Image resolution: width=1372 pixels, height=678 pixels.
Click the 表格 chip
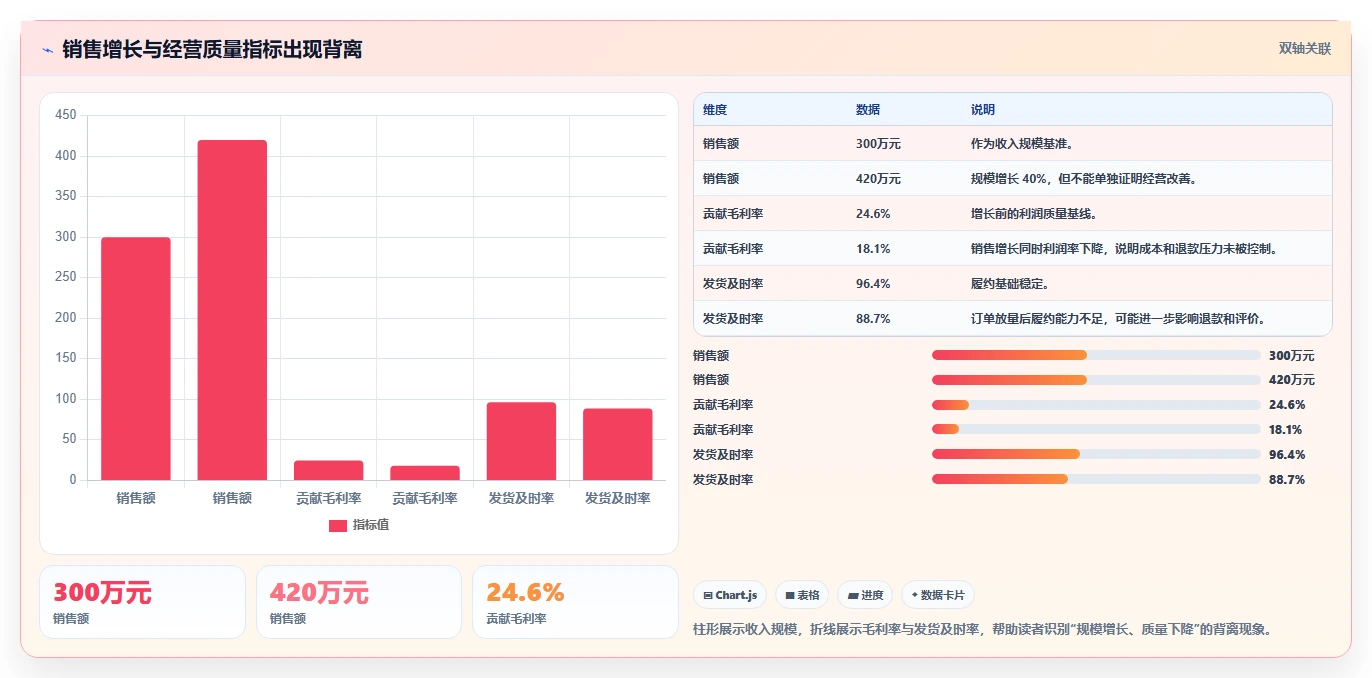[802, 595]
